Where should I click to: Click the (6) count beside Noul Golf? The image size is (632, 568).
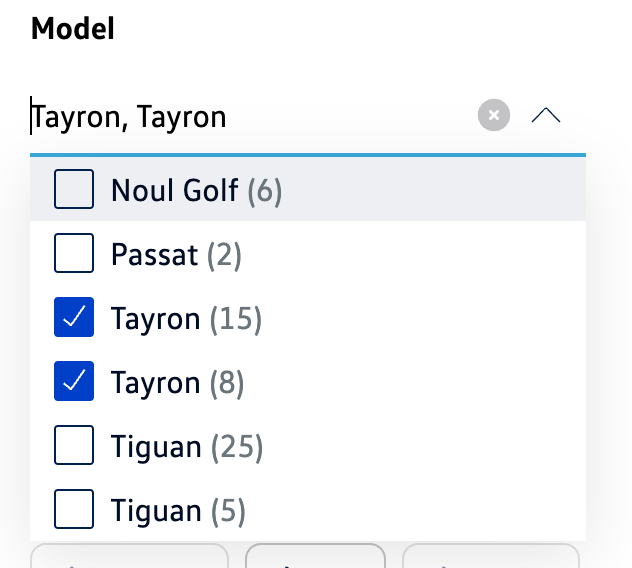coord(265,190)
